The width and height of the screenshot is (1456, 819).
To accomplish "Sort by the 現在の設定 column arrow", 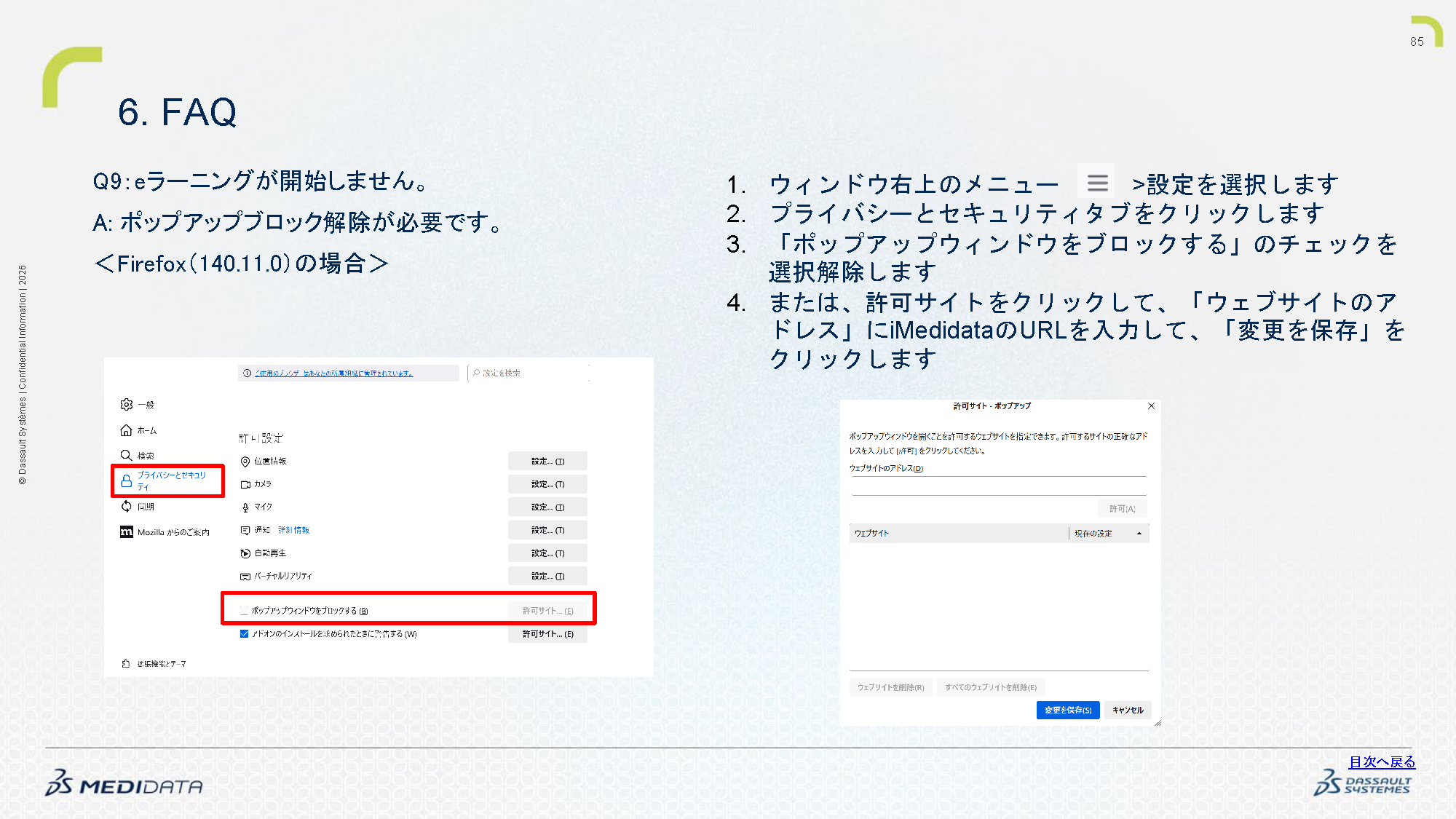I will (1139, 534).
